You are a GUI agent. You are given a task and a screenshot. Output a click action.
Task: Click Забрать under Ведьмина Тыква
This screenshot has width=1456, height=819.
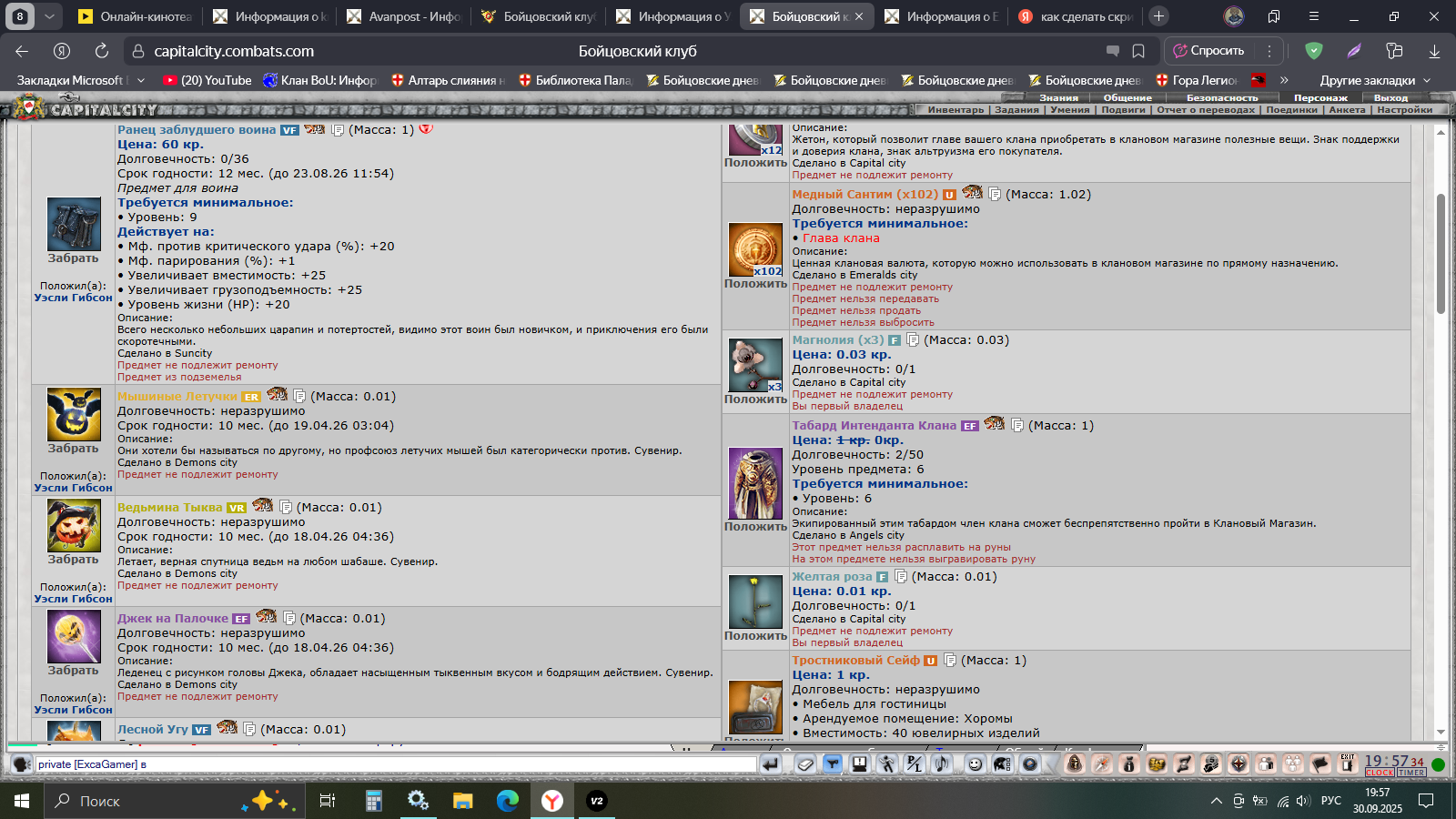pyautogui.click(x=73, y=560)
